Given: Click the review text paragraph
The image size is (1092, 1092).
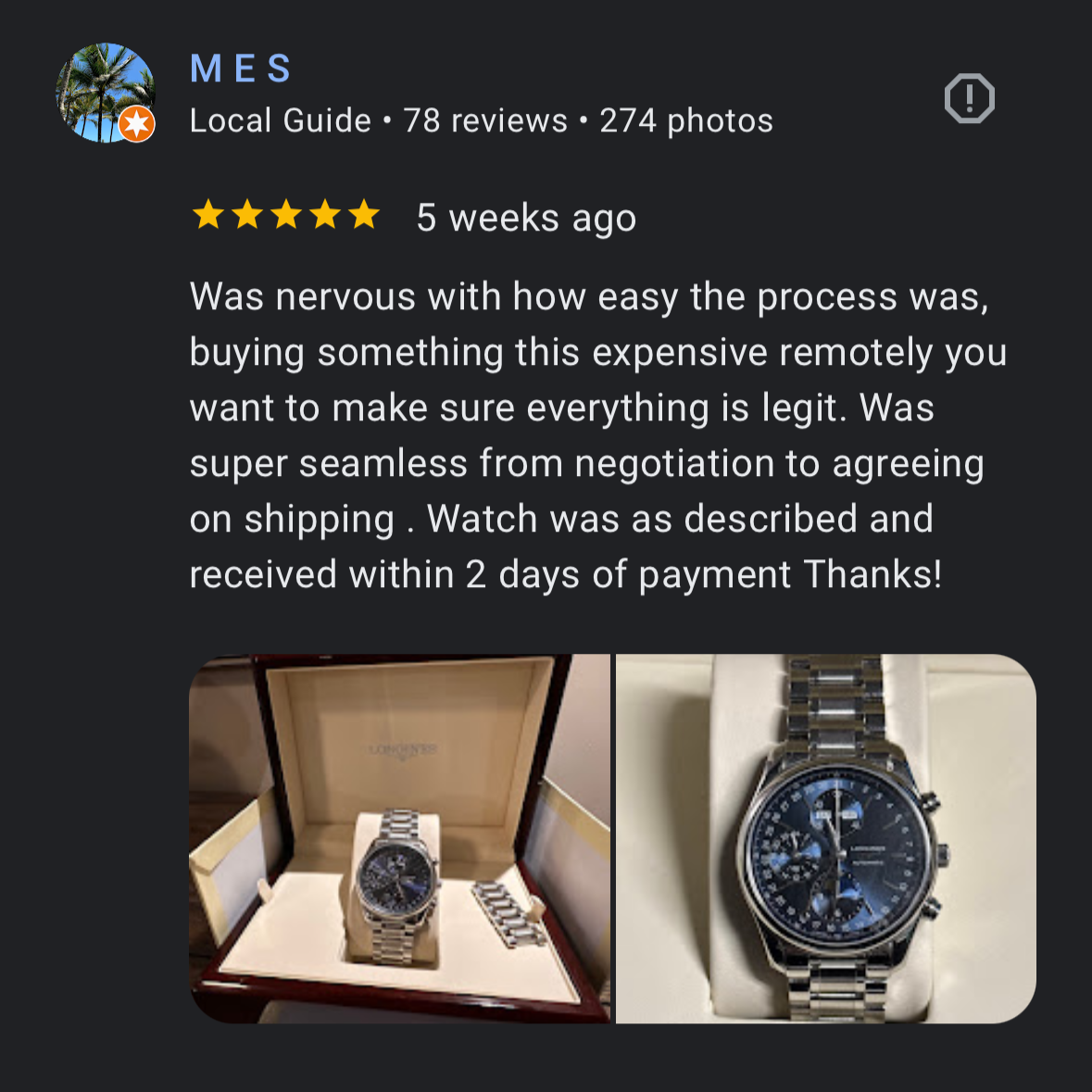Looking at the screenshot, I should (598, 435).
